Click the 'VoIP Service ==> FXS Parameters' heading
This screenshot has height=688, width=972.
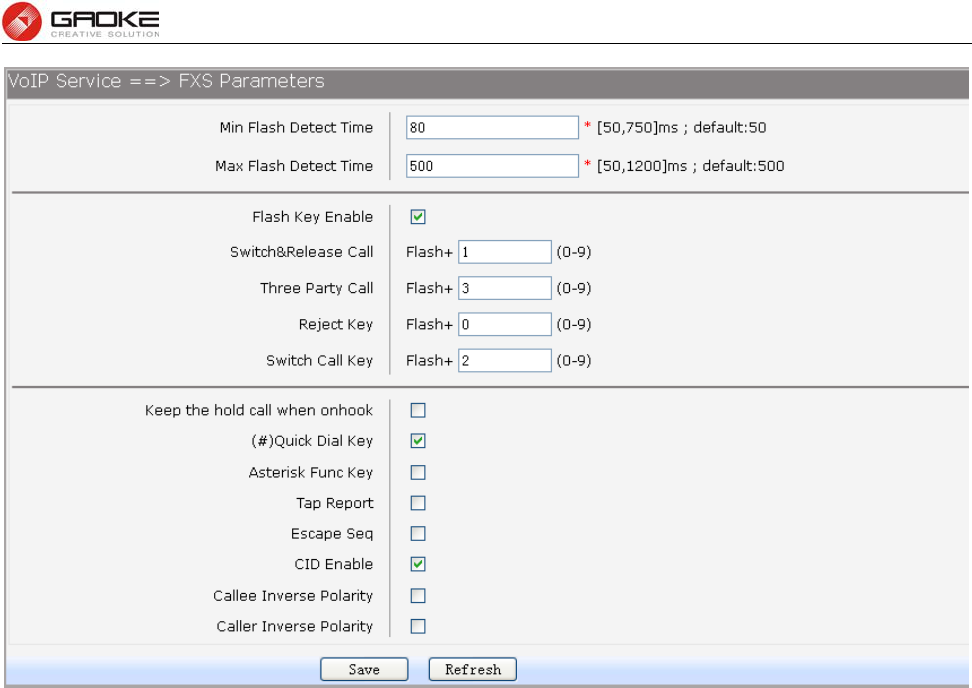click(166, 81)
